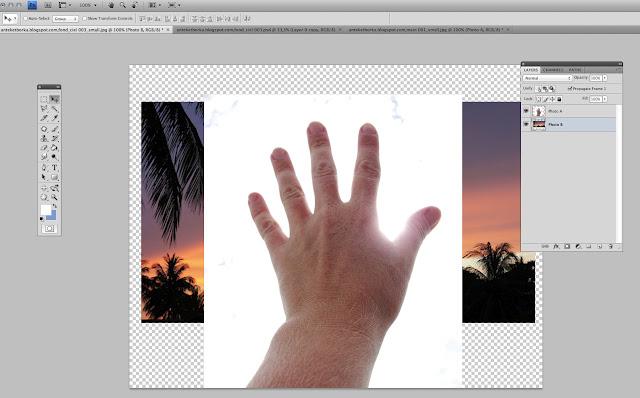Screen dimensions: 640x398
Task: Swap foreground and background colors
Action: tap(54, 206)
